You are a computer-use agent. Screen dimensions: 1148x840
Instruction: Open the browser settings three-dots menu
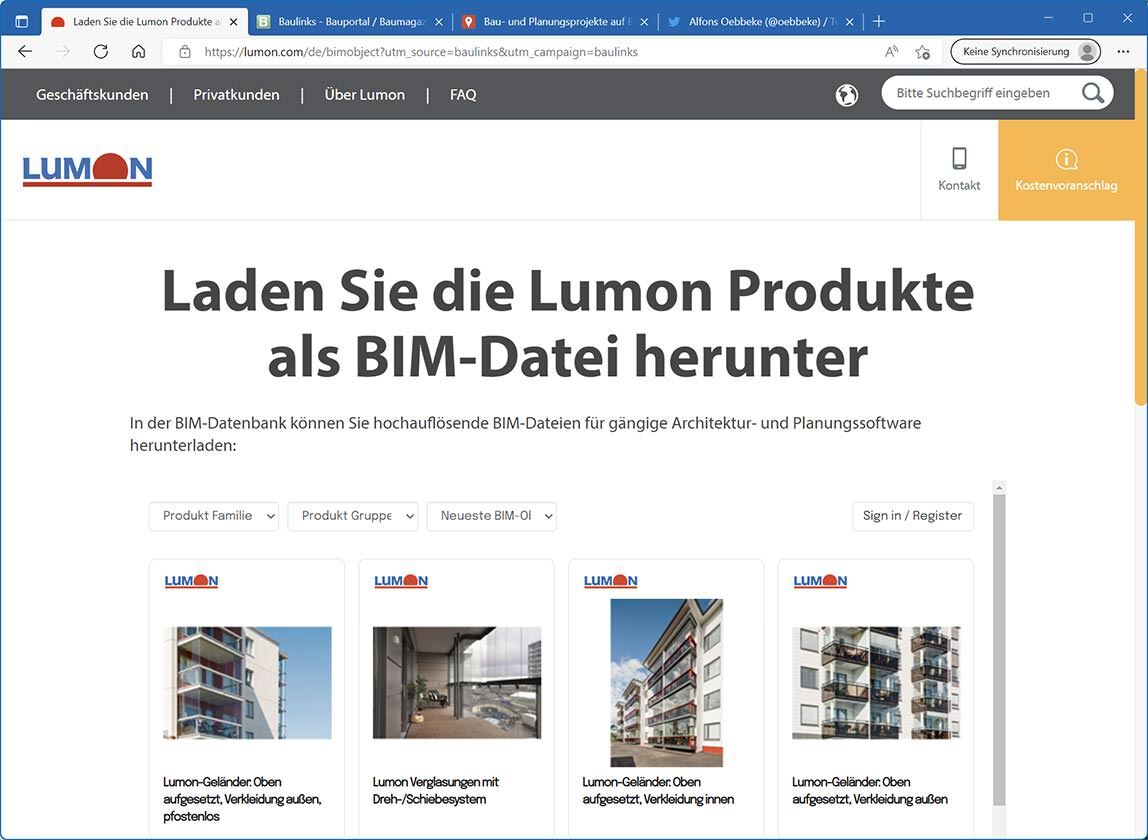[1123, 51]
